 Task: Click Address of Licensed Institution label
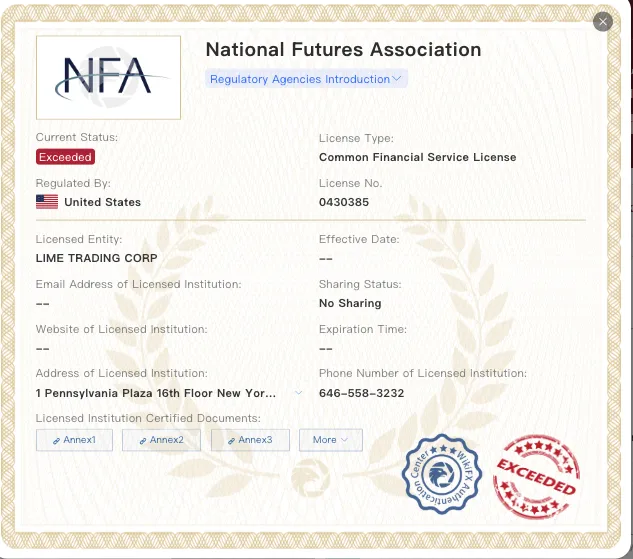122,373
